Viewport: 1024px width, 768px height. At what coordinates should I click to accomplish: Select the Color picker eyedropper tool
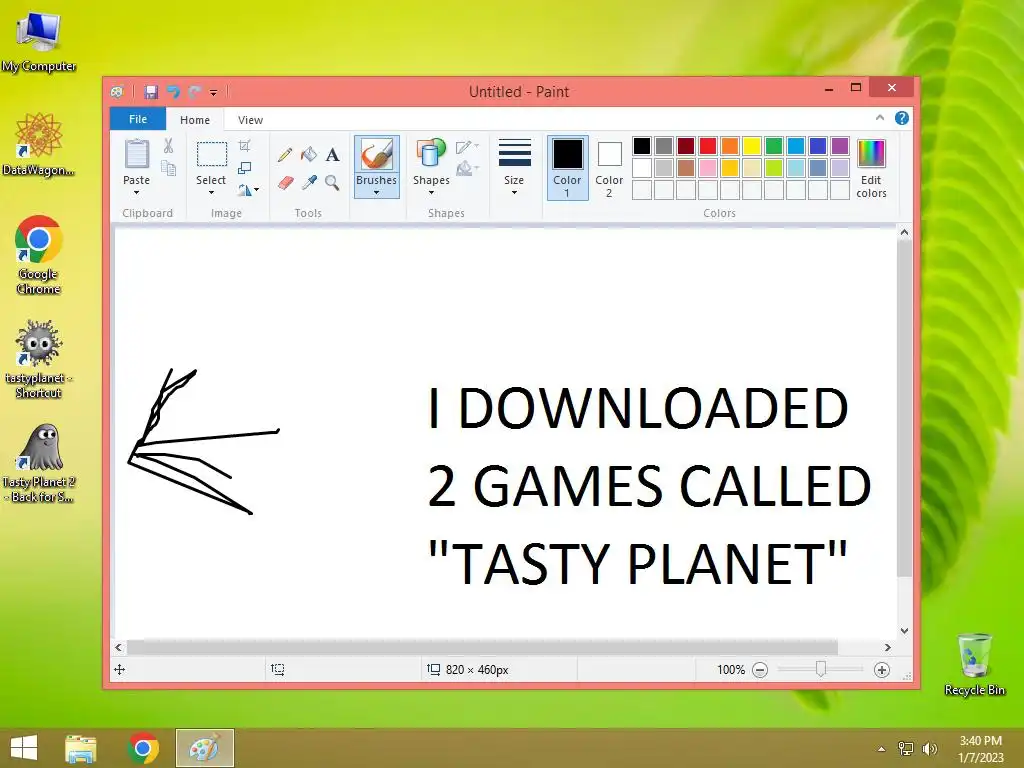[x=309, y=182]
